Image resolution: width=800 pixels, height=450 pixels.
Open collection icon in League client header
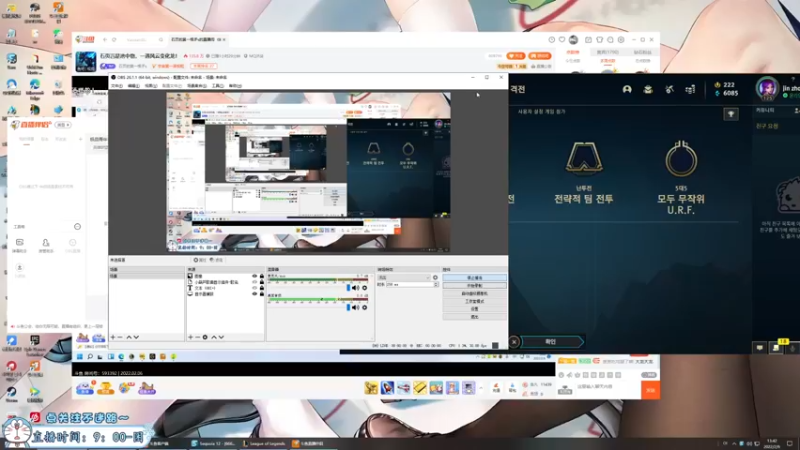tap(648, 89)
